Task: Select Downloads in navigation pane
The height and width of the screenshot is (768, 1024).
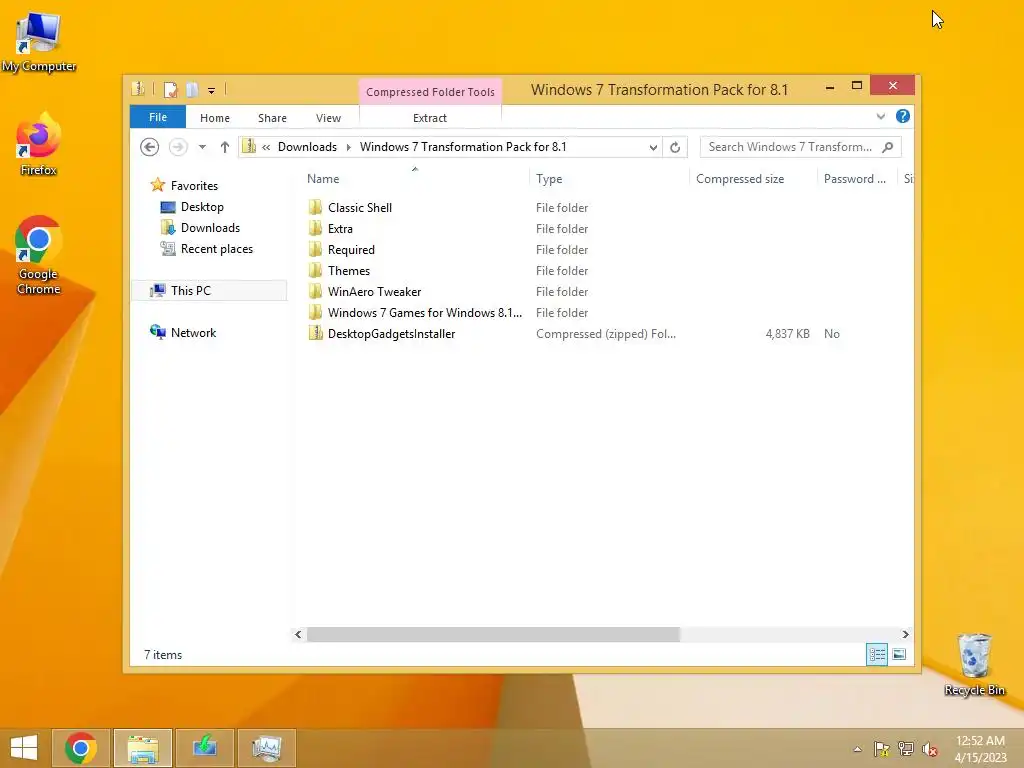Action: (x=210, y=228)
